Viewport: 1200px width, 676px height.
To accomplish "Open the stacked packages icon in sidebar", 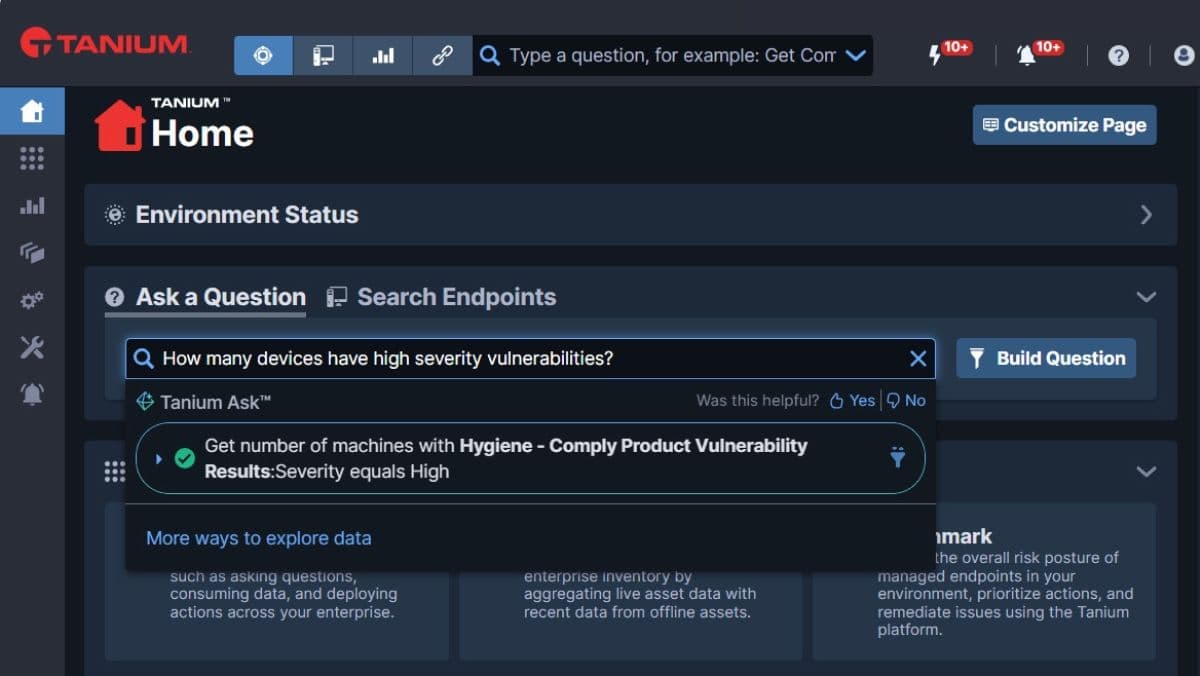I will point(32,253).
